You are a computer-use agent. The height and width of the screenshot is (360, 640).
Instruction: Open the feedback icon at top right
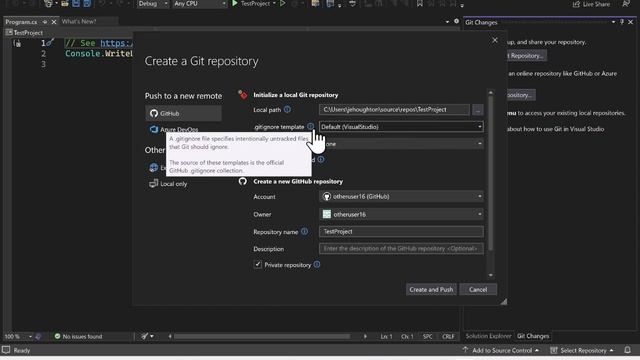[626, 4]
